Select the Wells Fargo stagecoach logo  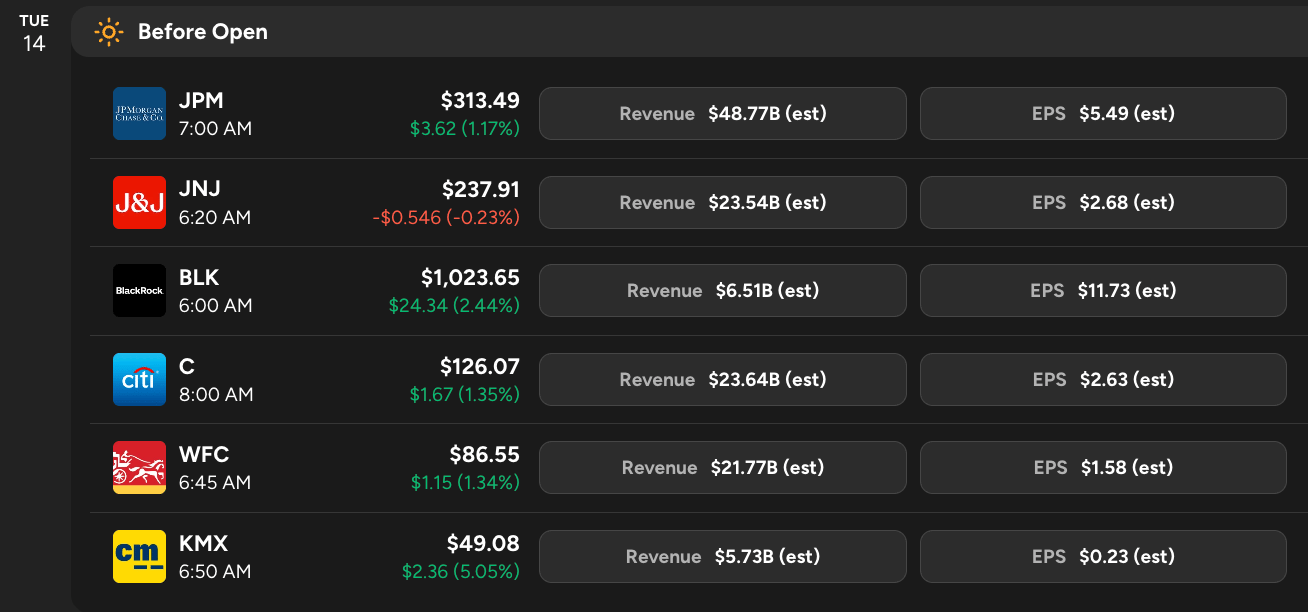(x=139, y=468)
